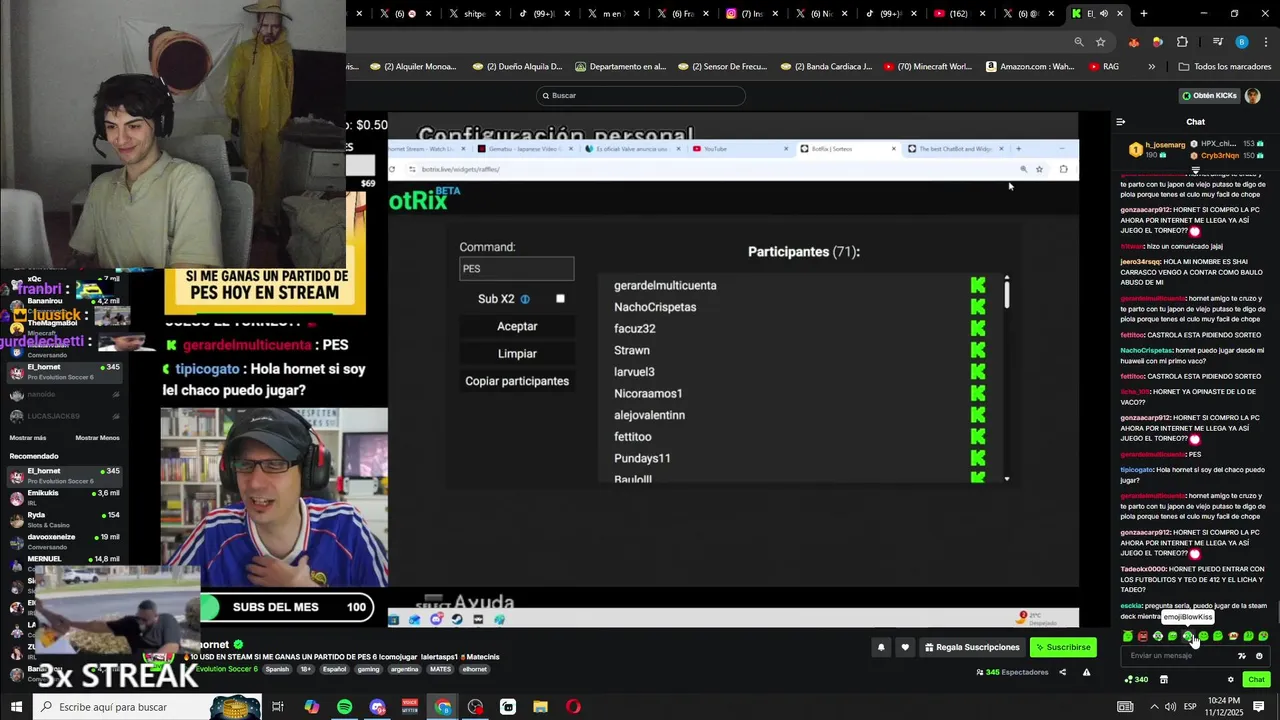Click the Suscribirse button
This screenshot has width=1280, height=720.
1063,647
